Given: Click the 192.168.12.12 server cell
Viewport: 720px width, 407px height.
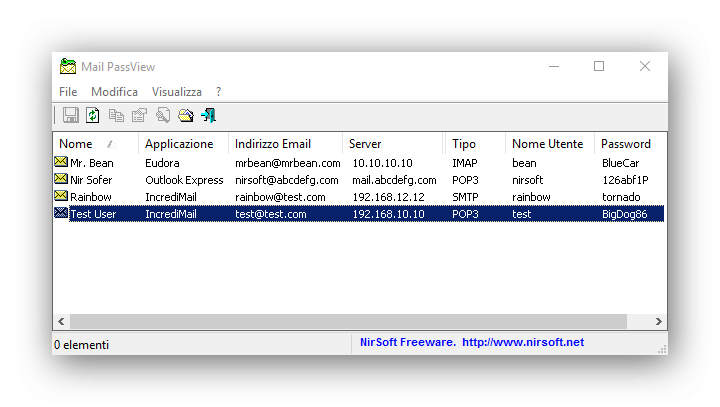Looking at the screenshot, I should click(x=388, y=197).
